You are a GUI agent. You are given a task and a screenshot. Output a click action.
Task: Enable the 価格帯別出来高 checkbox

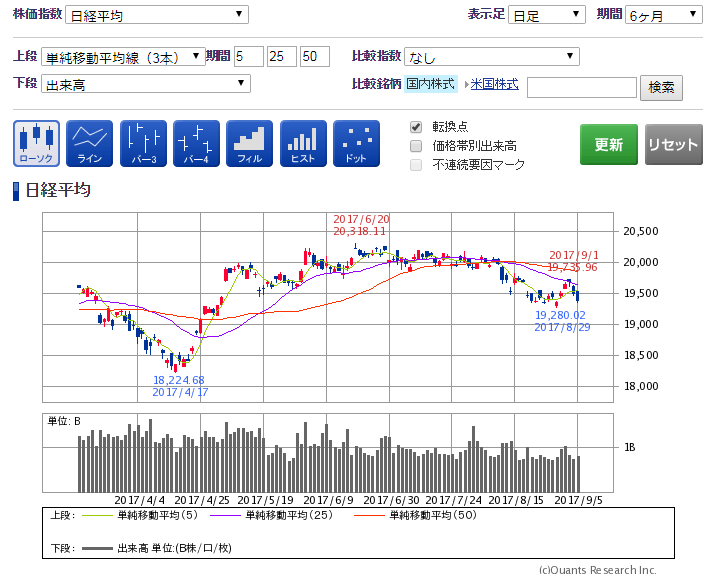tap(416, 146)
